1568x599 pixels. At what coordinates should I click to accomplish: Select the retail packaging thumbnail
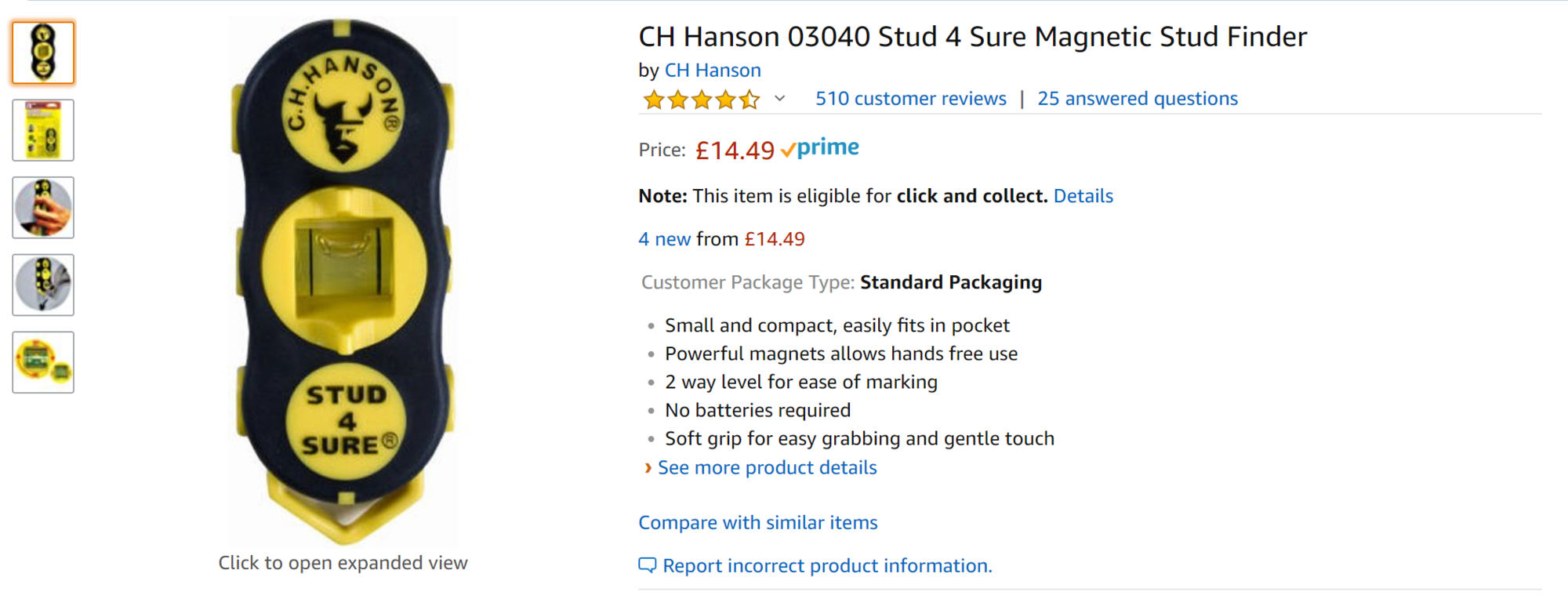43,130
